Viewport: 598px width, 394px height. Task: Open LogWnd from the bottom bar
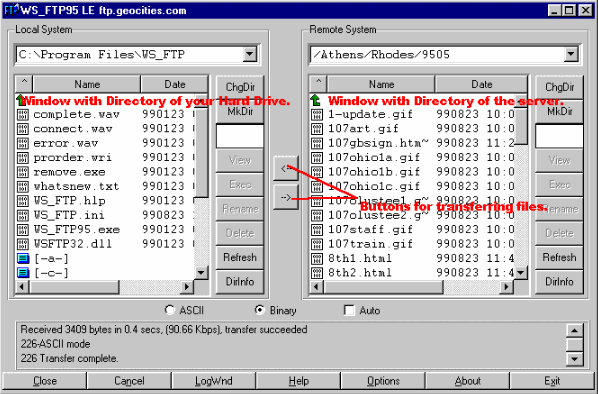[214, 381]
